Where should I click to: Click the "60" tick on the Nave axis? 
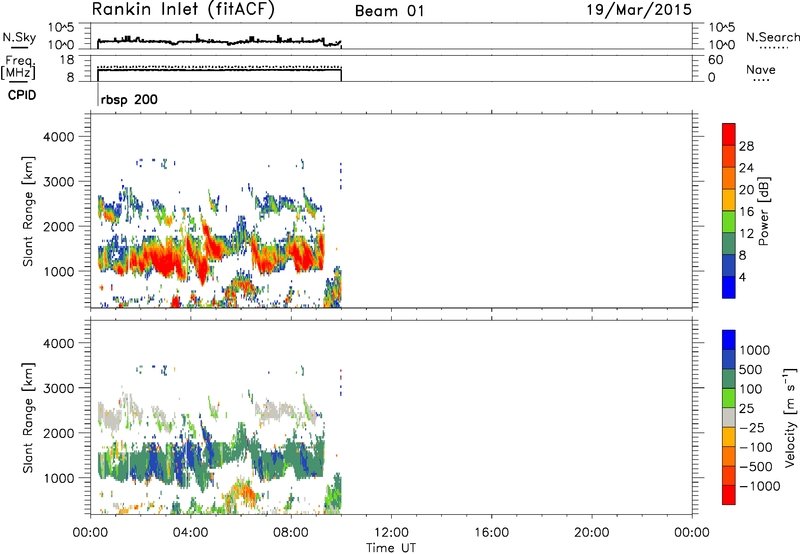(x=715, y=60)
